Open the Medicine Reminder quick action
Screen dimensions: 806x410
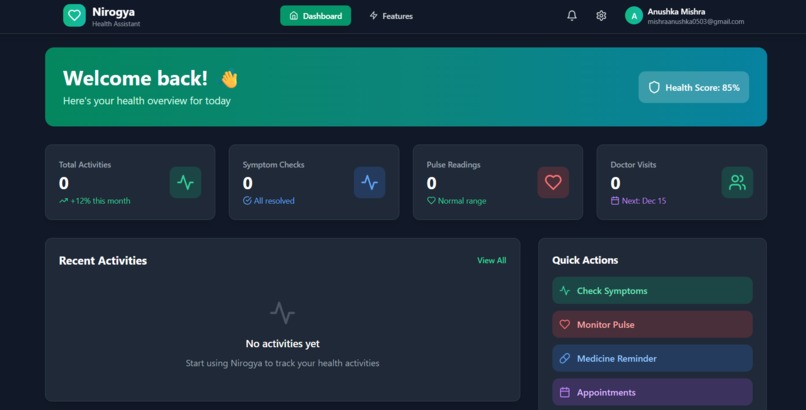point(652,359)
